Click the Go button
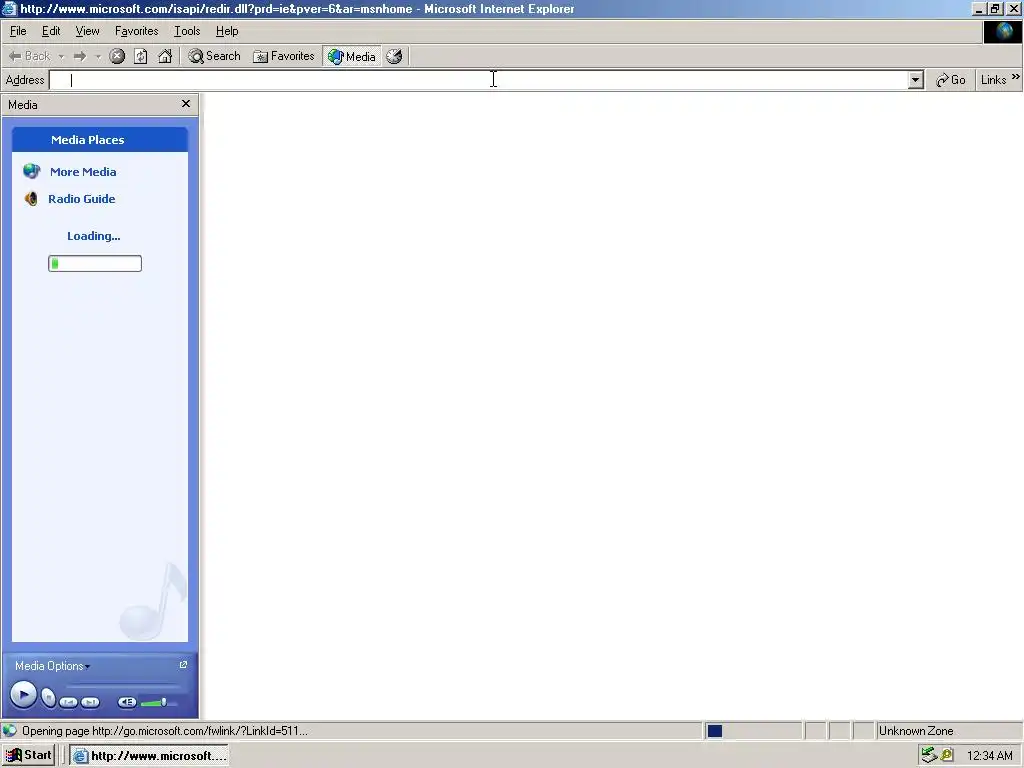 pyautogui.click(x=950, y=80)
